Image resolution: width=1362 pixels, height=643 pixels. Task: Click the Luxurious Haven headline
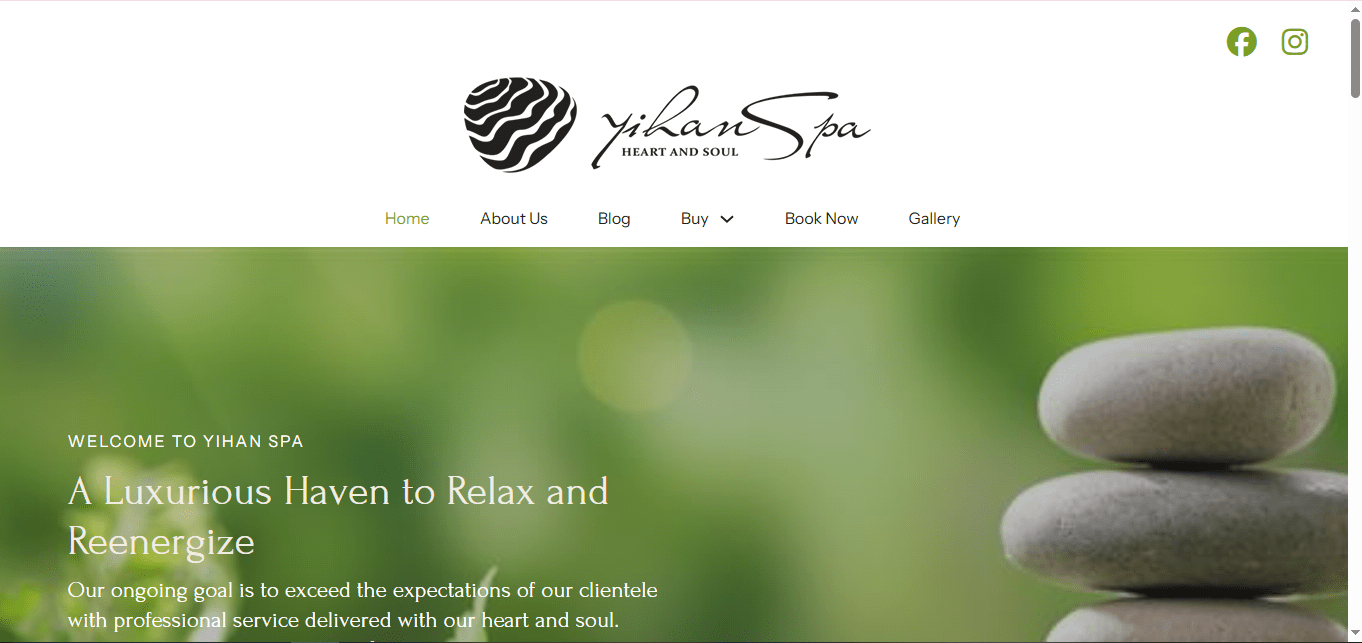(338, 516)
